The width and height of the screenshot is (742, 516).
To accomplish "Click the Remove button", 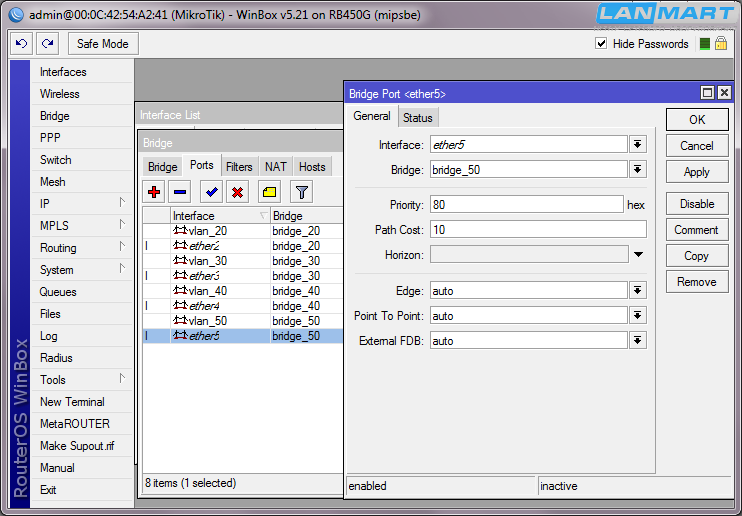I will (697, 282).
